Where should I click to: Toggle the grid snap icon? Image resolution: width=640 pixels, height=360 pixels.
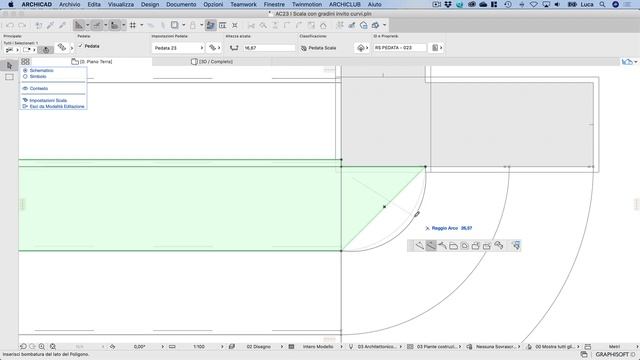133,25
